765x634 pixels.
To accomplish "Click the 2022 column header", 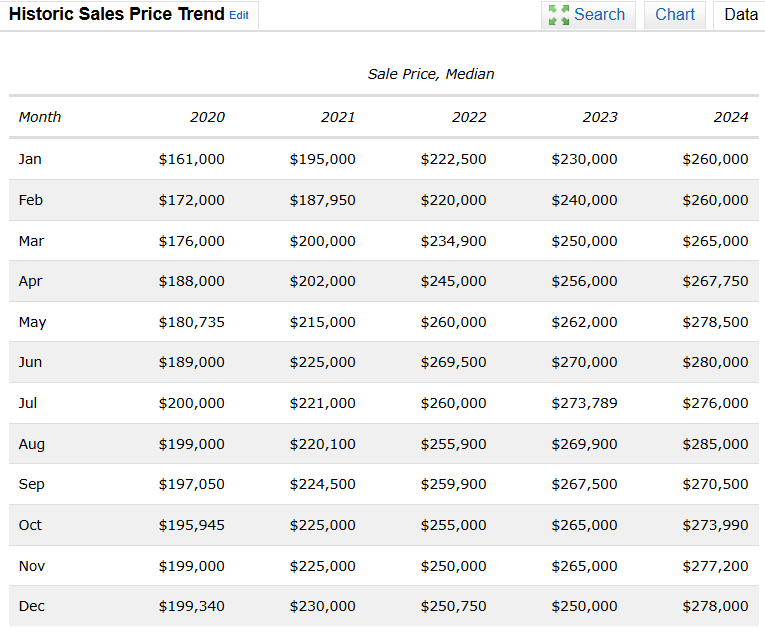I will pyautogui.click(x=469, y=117).
